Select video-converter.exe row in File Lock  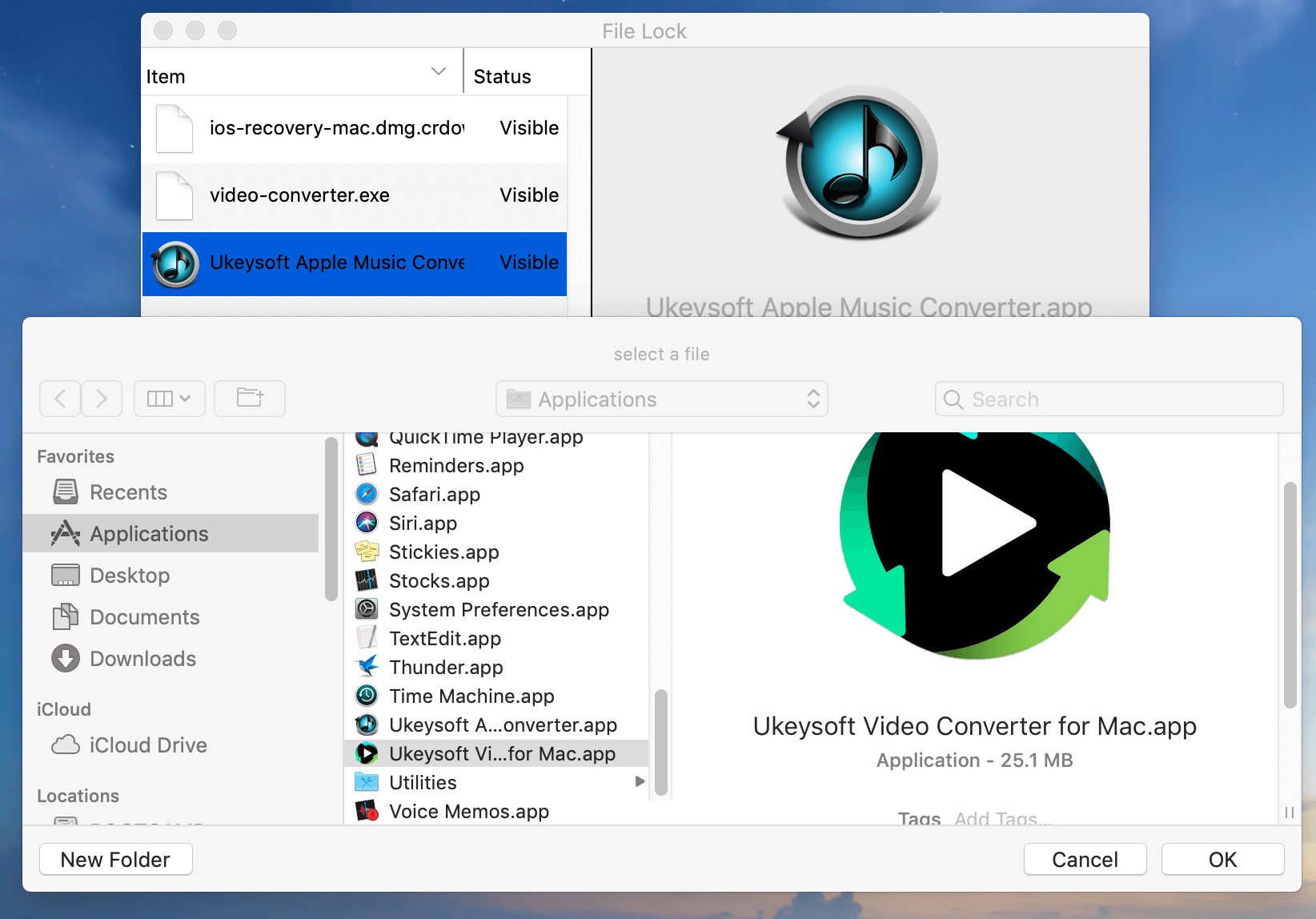[x=355, y=195]
